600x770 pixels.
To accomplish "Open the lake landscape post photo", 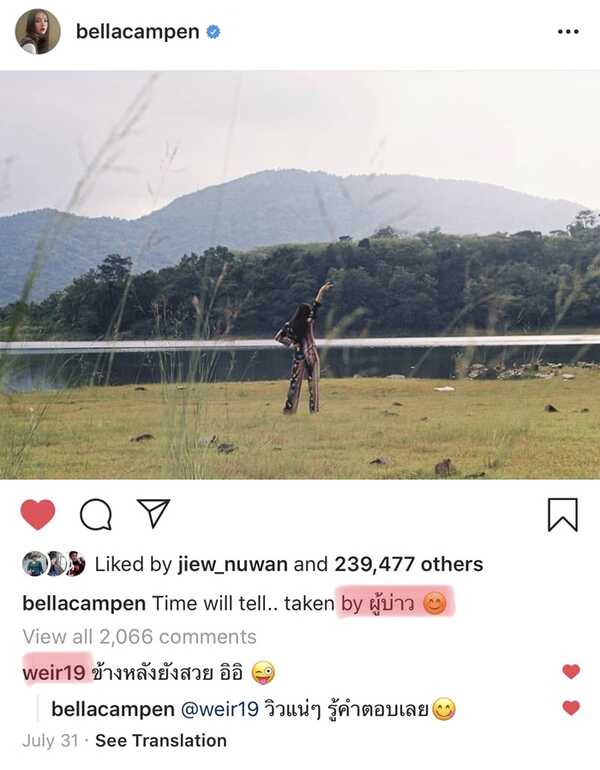I will tap(300, 275).
